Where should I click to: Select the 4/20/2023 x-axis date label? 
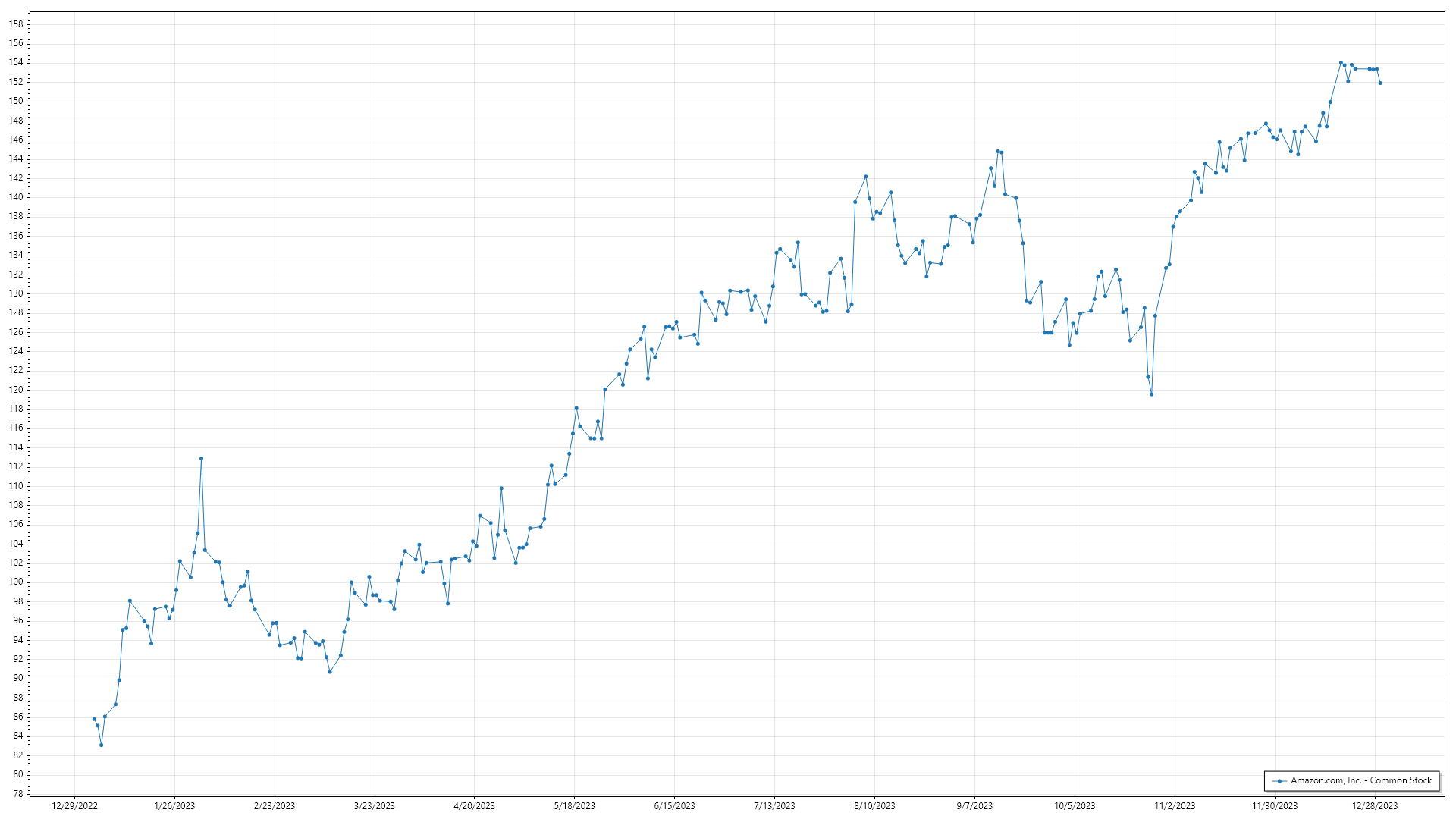[x=474, y=806]
